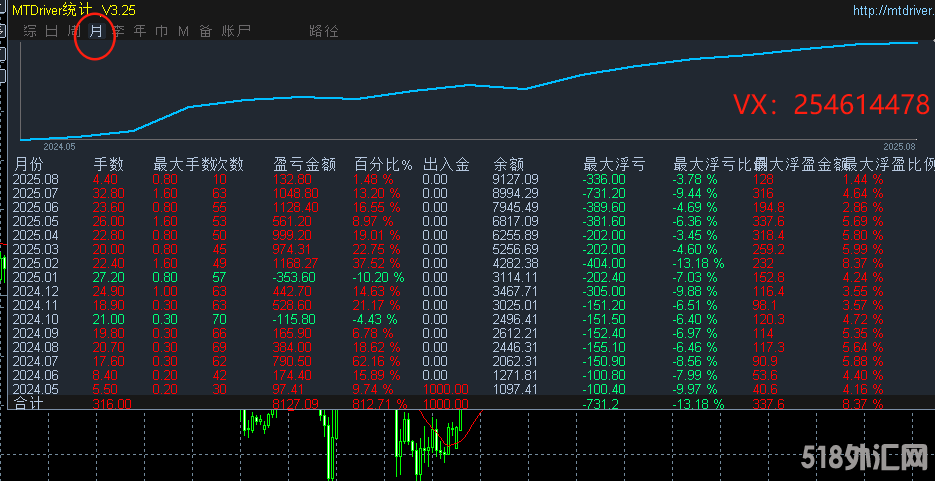
Task: Open the 备 tab
Action: click(x=205, y=31)
